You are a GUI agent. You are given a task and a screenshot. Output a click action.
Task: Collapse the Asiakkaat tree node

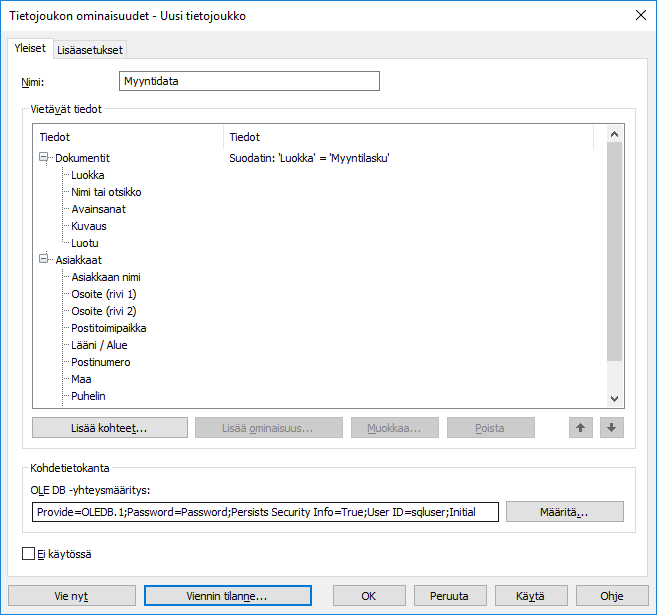(x=44, y=260)
